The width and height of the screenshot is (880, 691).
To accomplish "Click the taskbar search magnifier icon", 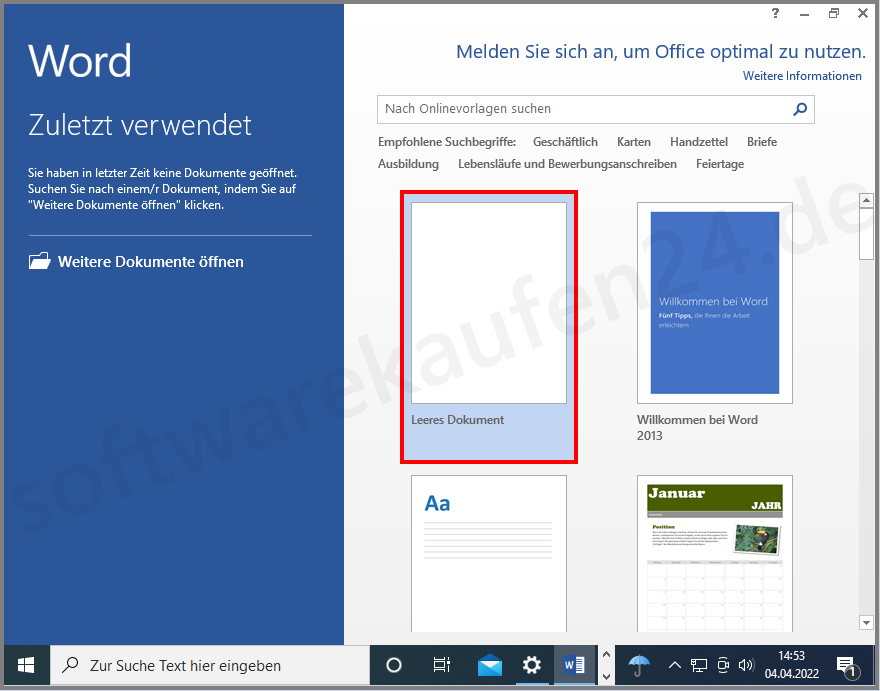I will click(x=70, y=665).
